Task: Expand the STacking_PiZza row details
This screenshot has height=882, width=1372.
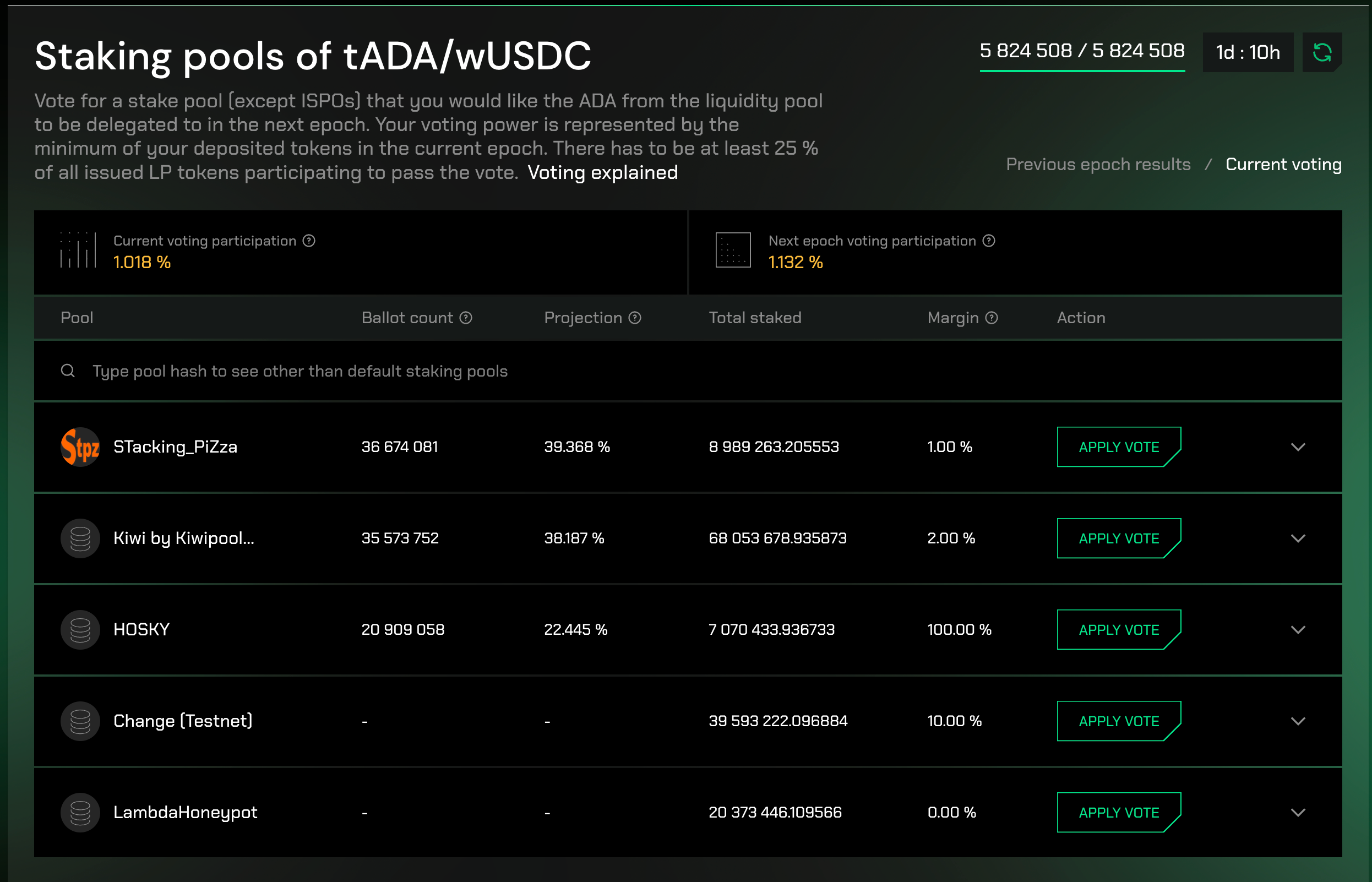Action: point(1298,447)
